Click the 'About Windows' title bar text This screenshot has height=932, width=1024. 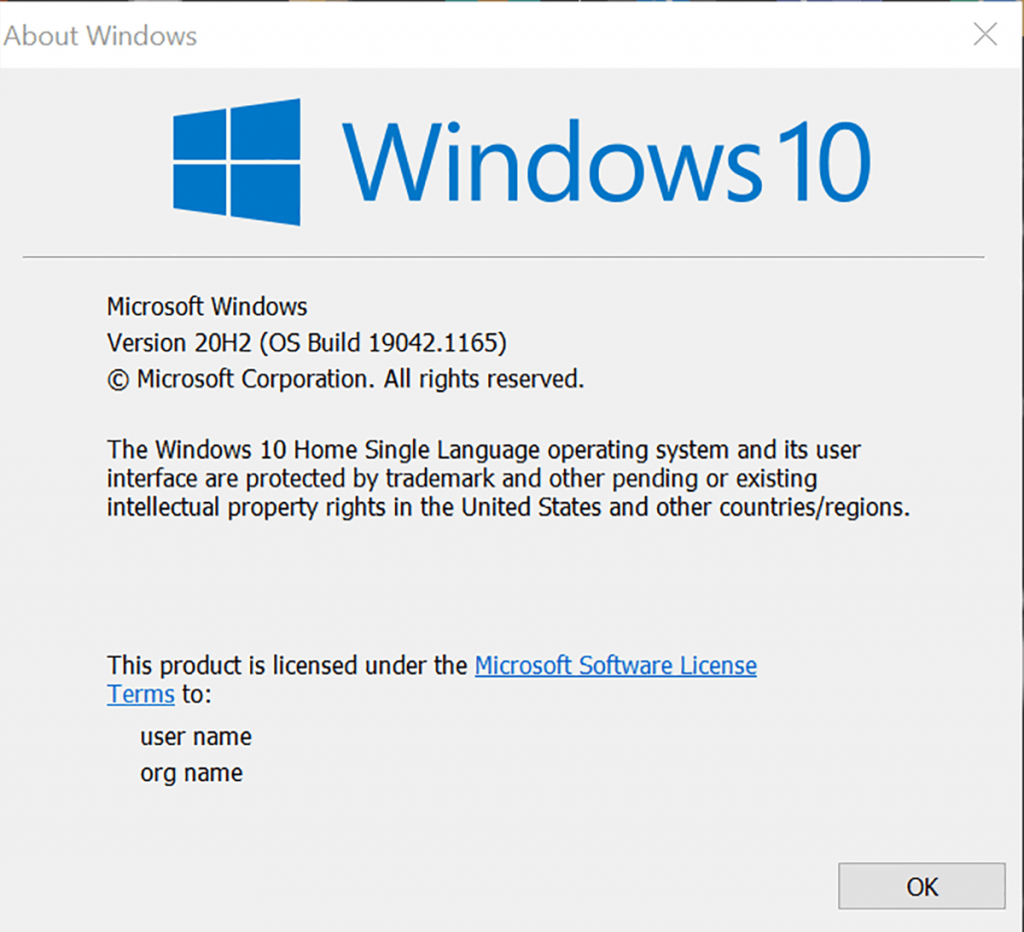point(100,36)
